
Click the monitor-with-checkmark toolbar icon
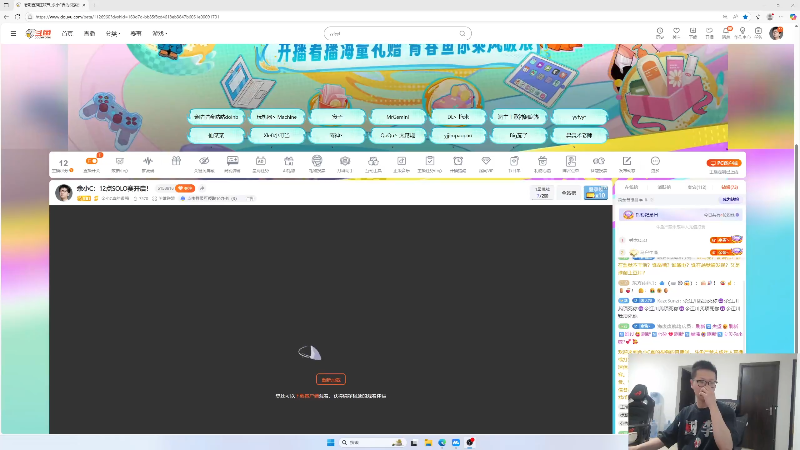[120, 161]
